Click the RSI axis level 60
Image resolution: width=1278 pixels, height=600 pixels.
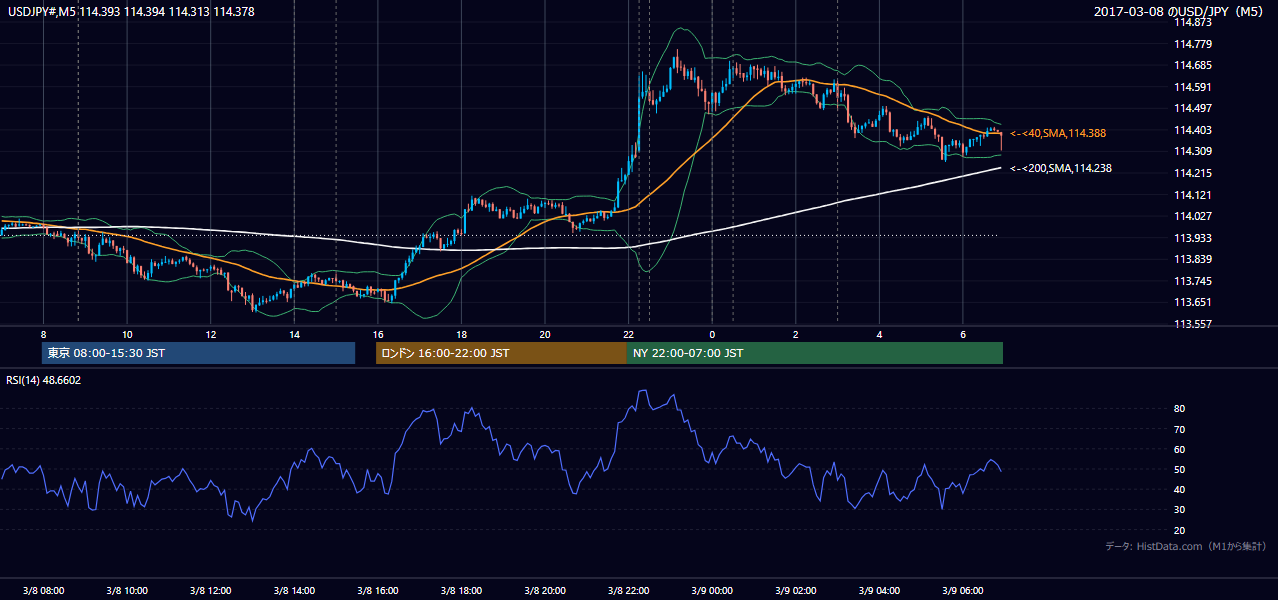pos(1179,449)
